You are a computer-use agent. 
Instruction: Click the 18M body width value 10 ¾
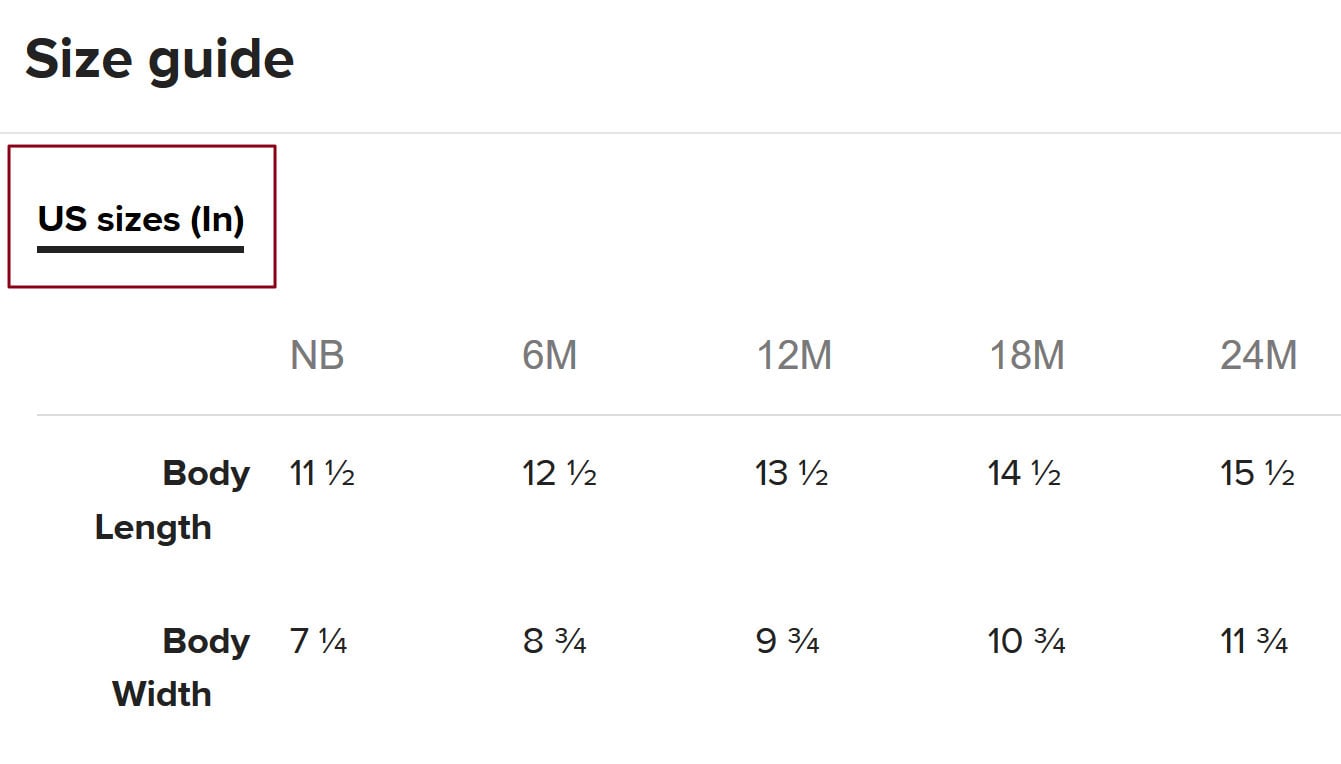[1027, 641]
